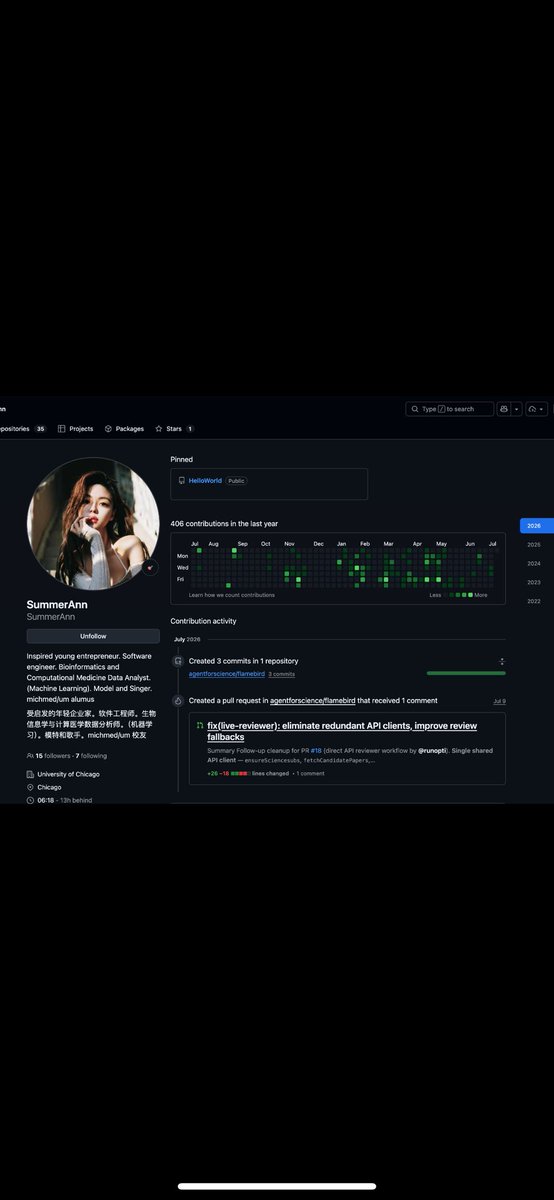Select the 2023 year filter
The image size is (554, 1200).
tap(534, 582)
